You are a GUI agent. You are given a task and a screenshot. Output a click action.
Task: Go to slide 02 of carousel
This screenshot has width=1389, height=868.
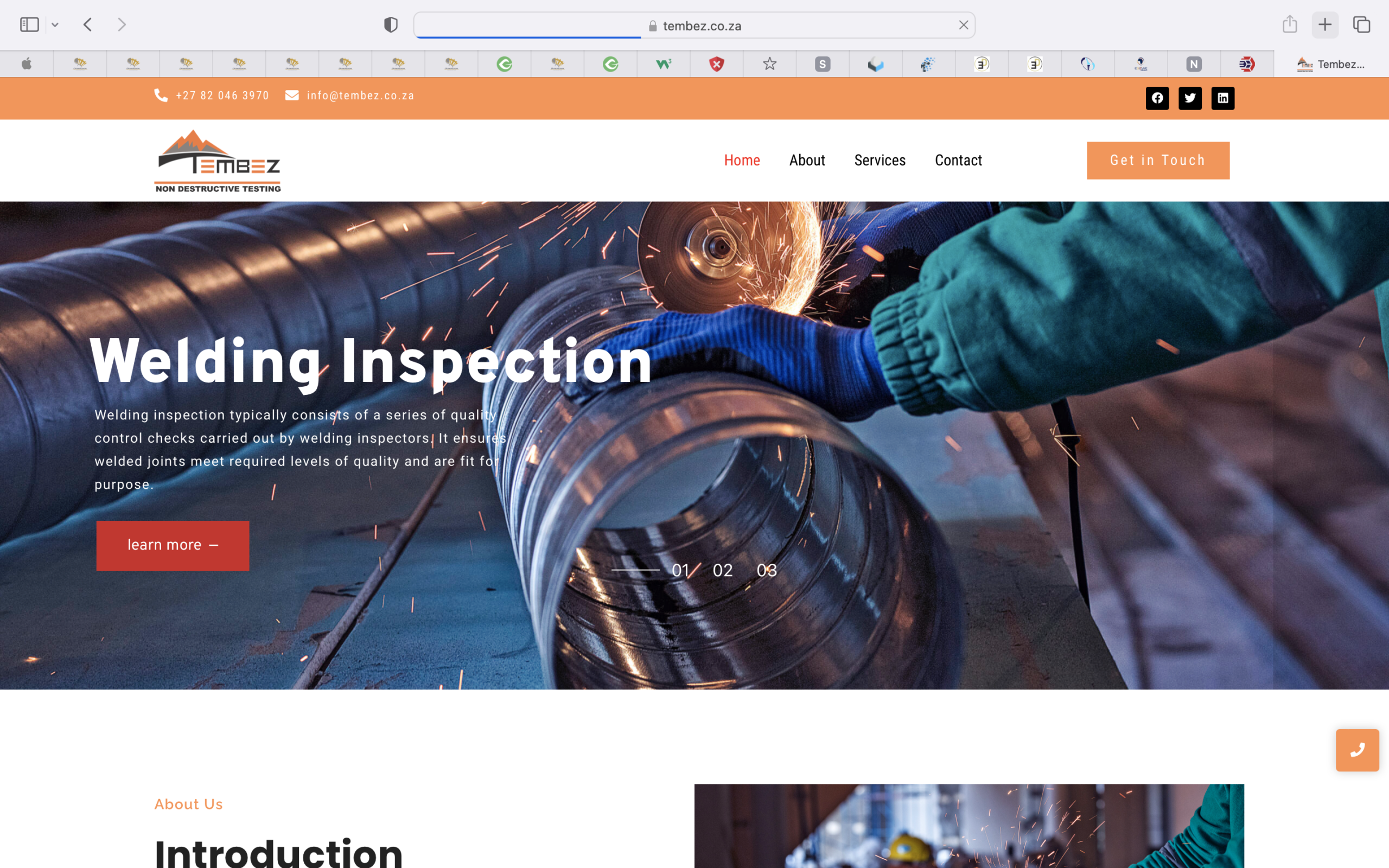pyautogui.click(x=722, y=570)
